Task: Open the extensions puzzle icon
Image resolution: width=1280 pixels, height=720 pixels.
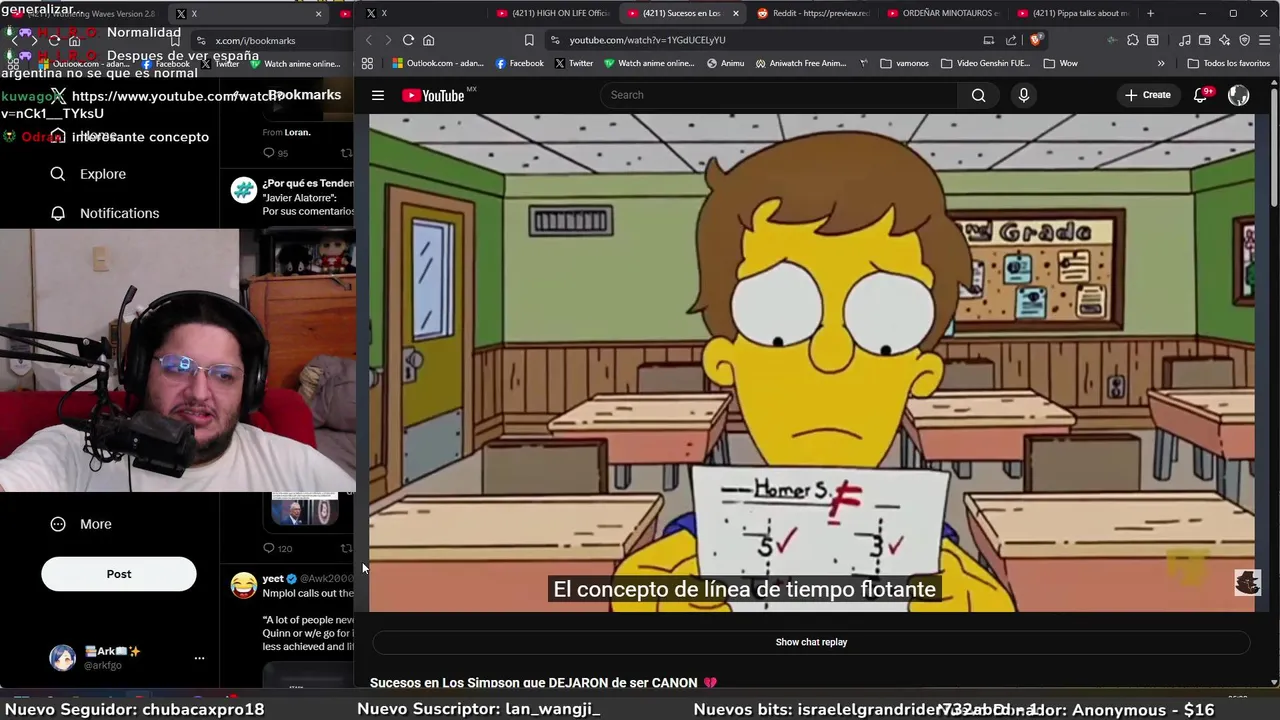Action: 1132,40
